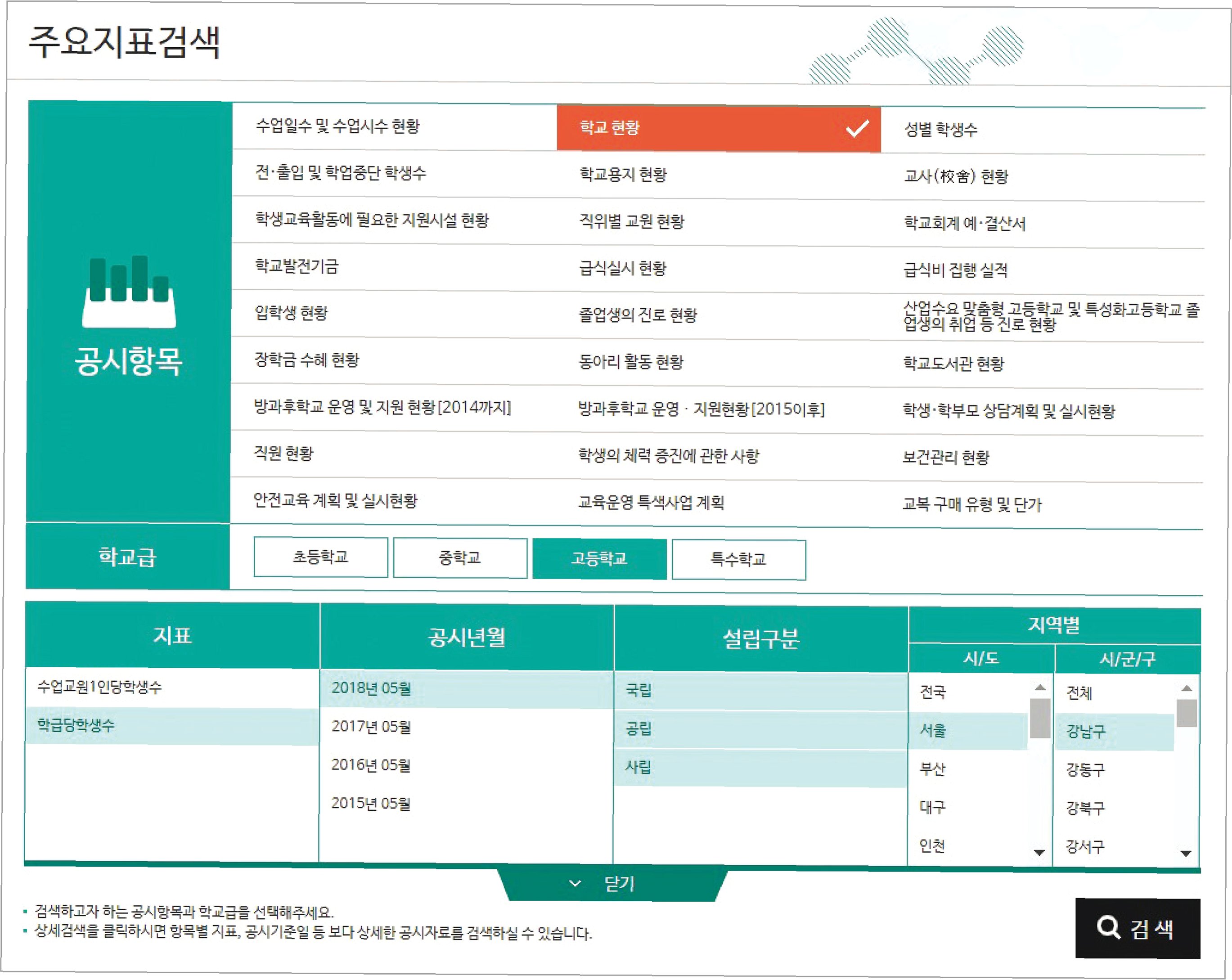This screenshot has width=1232, height=980.
Task: Click the 시/군/구 scrollbar thumb
Action: tap(1186, 714)
